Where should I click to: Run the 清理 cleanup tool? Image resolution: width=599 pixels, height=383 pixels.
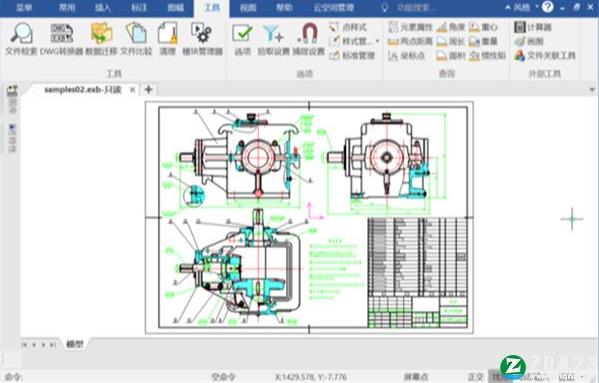click(x=167, y=39)
